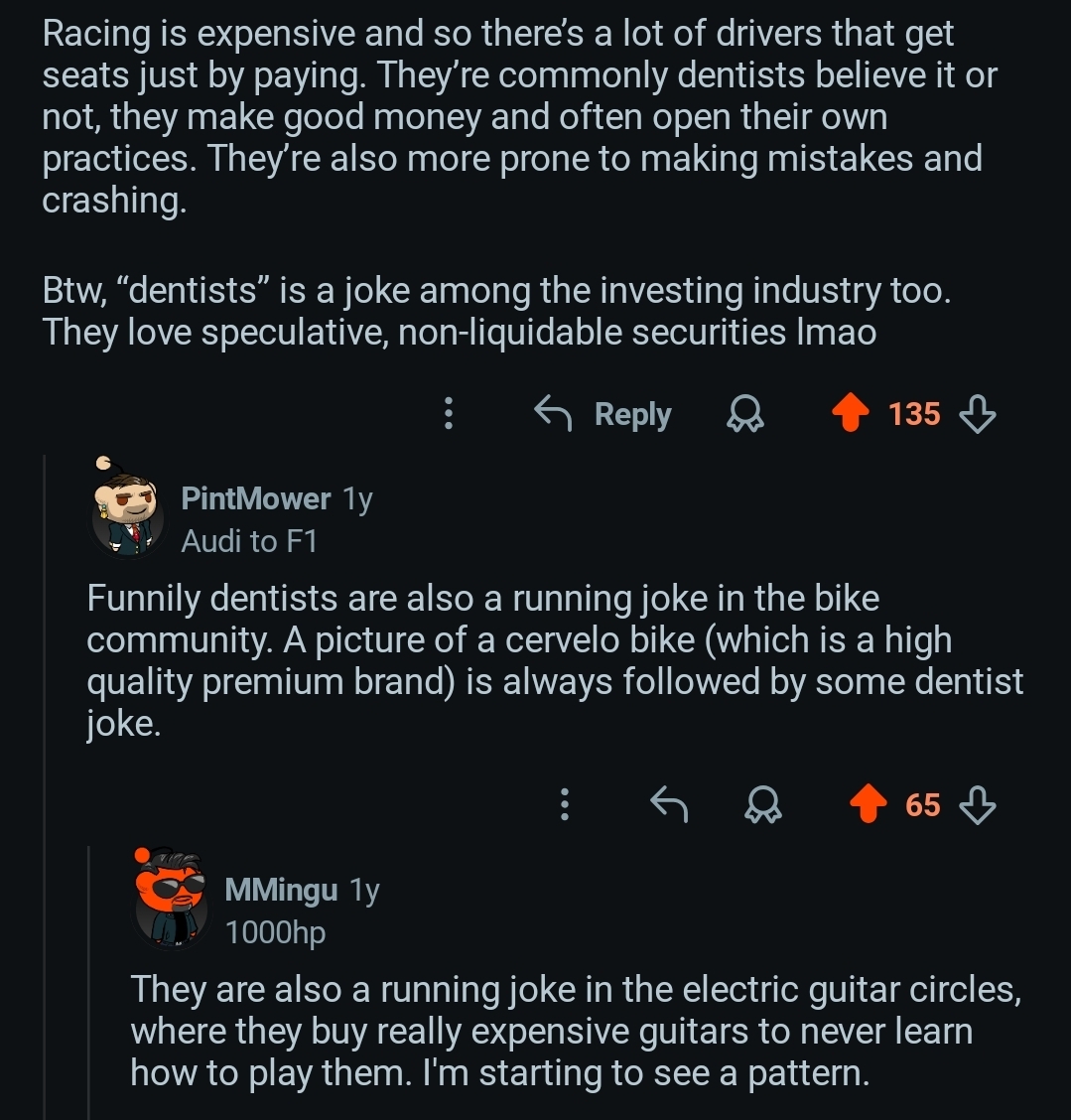Screen dimensions: 1071x1120
Task: Upvote PintMower's comment with 65 points
Action: pyautogui.click(x=868, y=803)
